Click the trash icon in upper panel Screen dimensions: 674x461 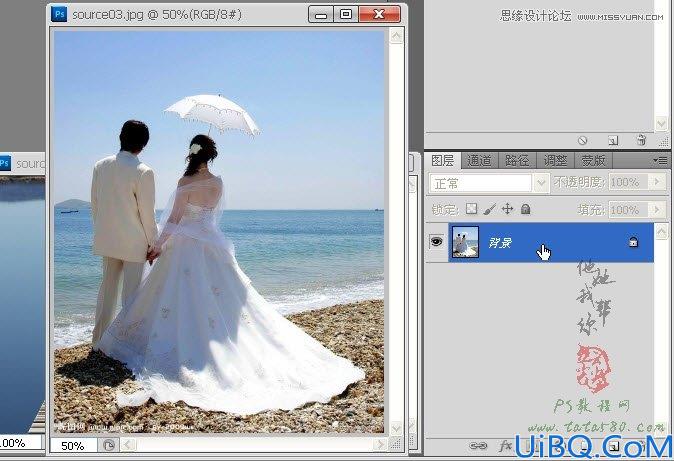[x=641, y=140]
